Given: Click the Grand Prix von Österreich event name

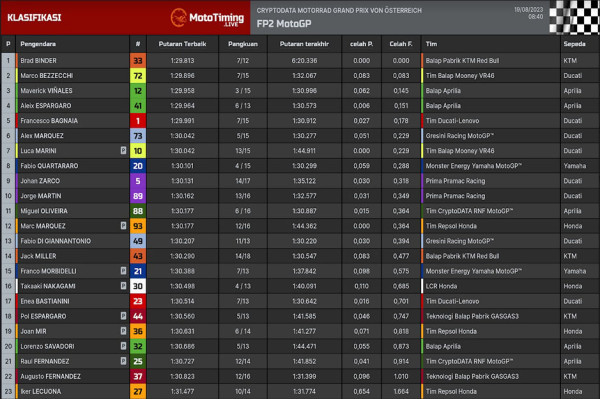Looking at the screenshot, I should (x=339, y=10).
